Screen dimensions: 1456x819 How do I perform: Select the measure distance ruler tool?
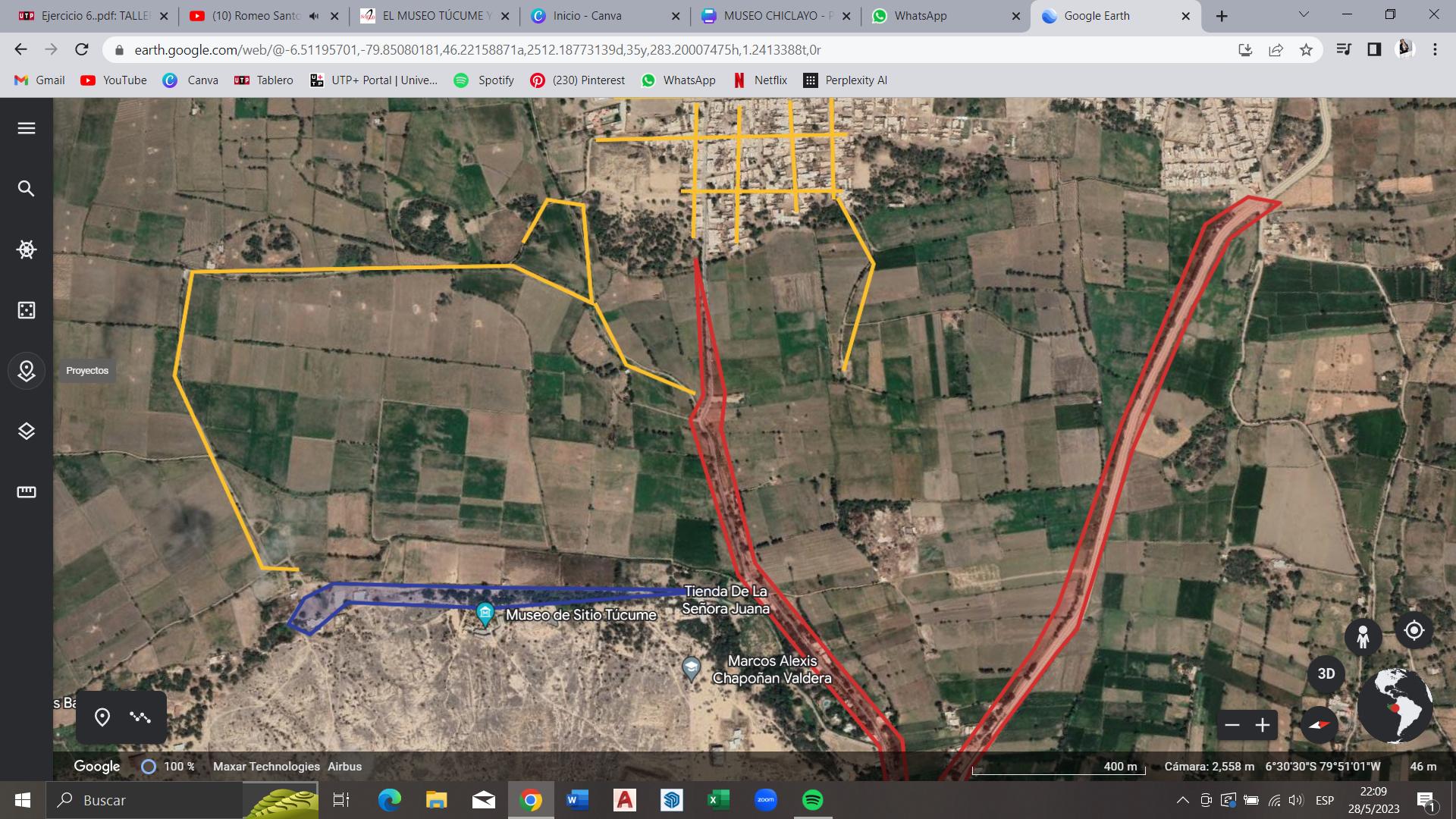[x=27, y=492]
